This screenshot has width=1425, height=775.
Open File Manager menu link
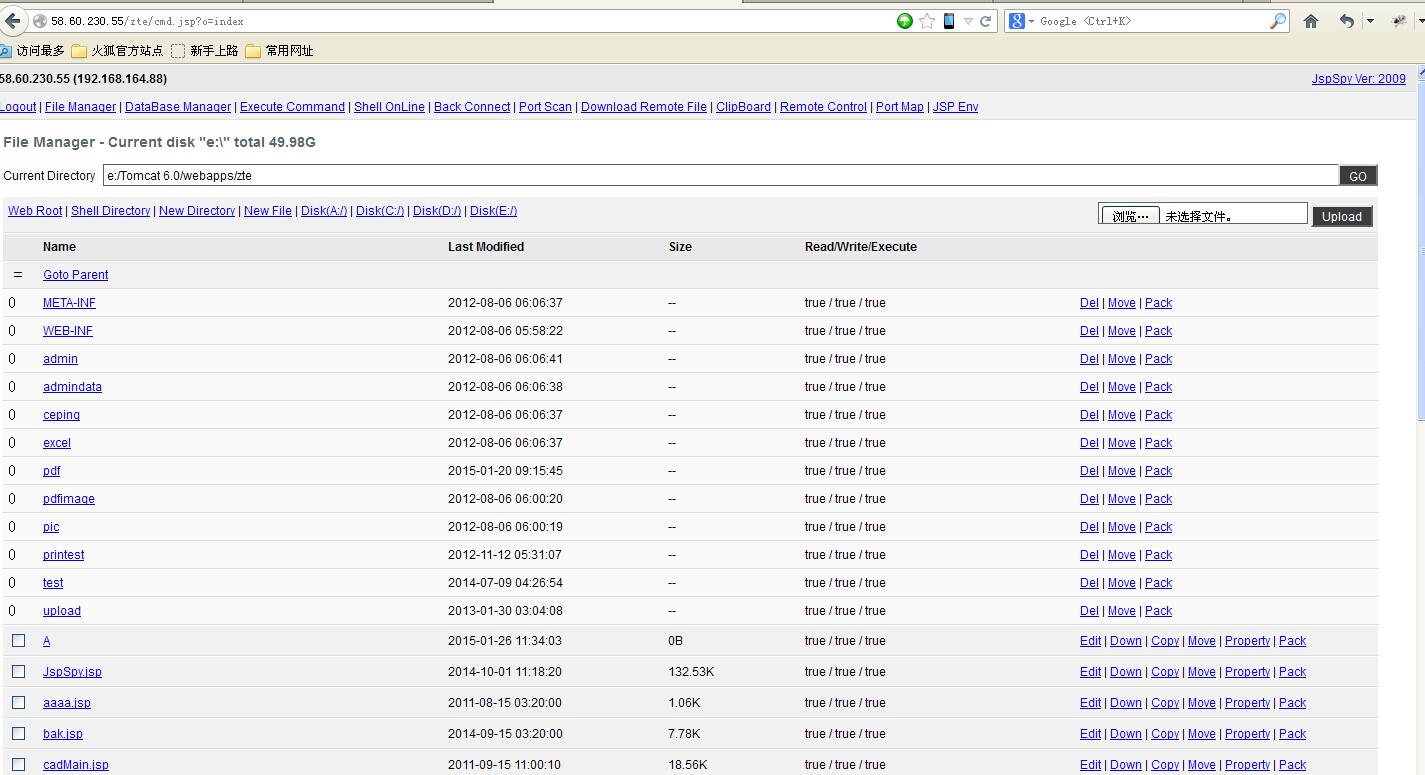[80, 107]
